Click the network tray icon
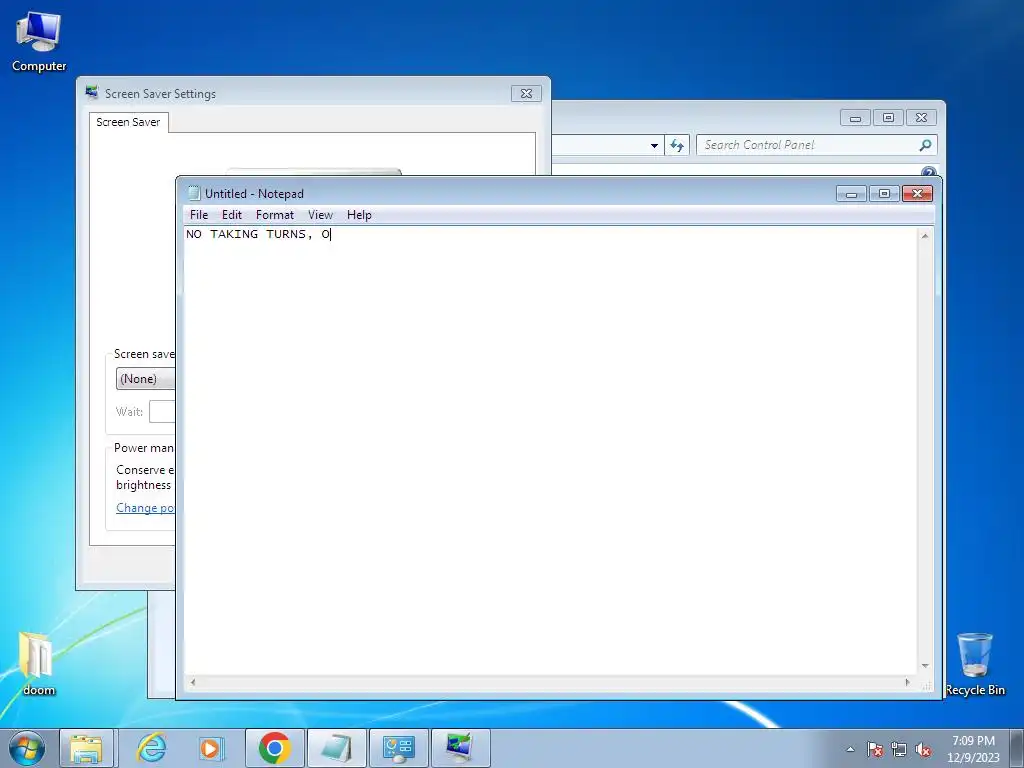 click(899, 750)
